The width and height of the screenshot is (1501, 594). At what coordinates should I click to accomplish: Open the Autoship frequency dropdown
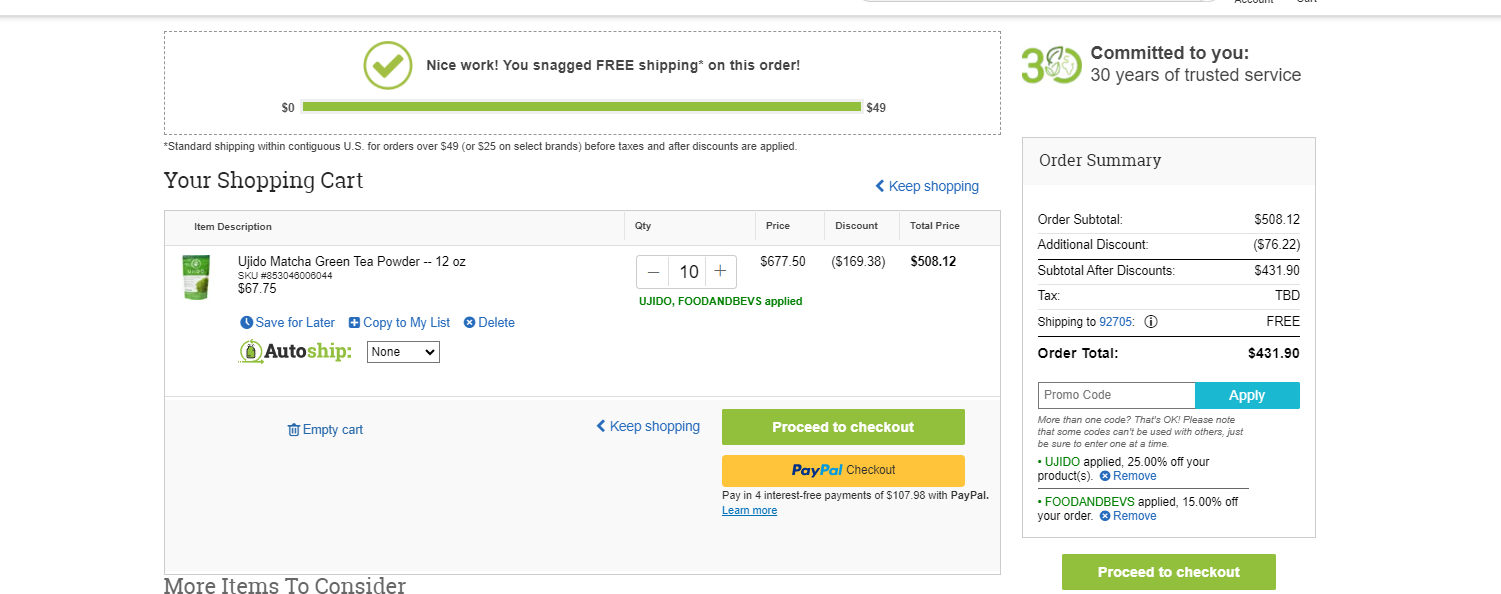coord(403,352)
